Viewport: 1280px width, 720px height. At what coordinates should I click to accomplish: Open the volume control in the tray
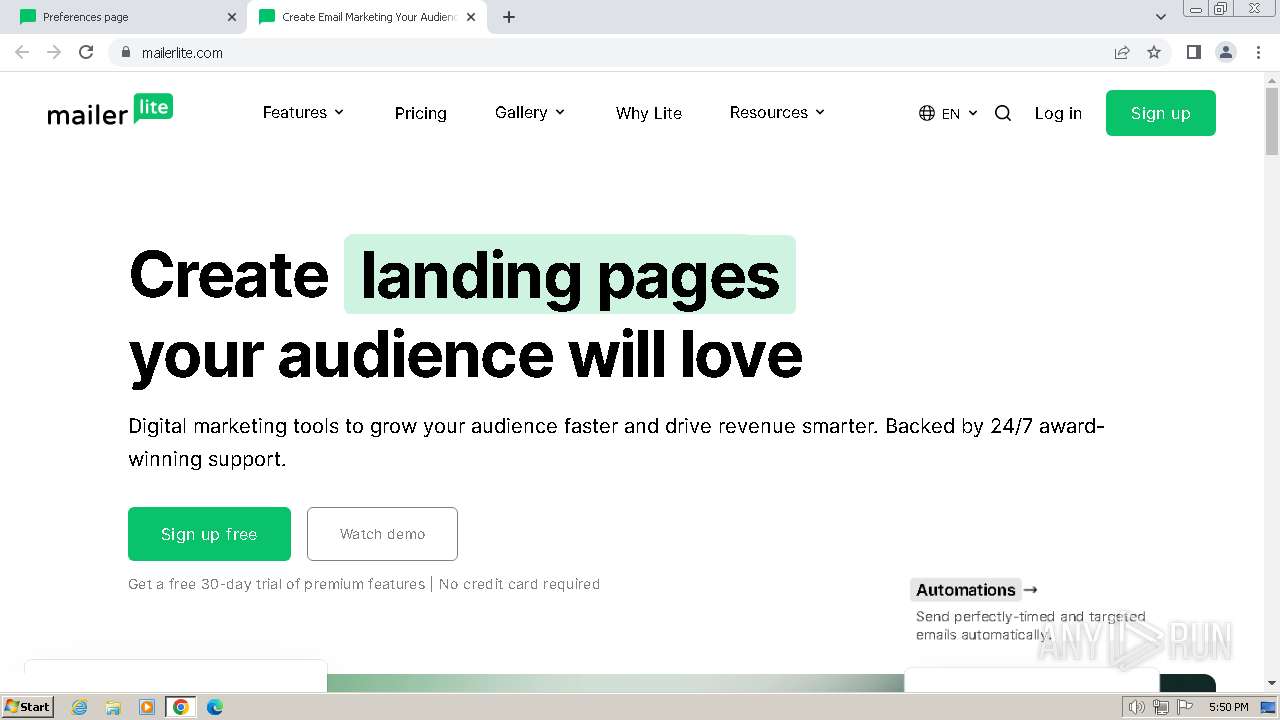tap(1136, 707)
